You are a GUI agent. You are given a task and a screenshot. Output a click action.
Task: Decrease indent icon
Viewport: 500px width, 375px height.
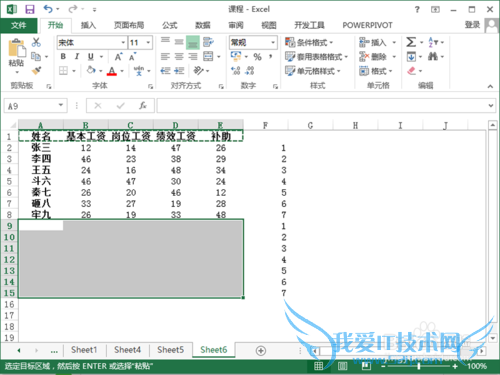pyautogui.click(x=165, y=71)
